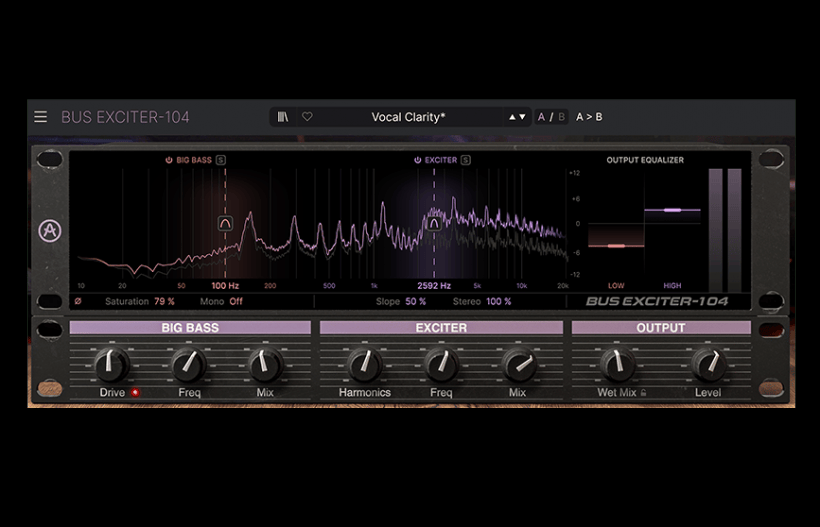Click the 100 Hz frequency value
Viewport: 820px width, 527px height.
coord(225,285)
